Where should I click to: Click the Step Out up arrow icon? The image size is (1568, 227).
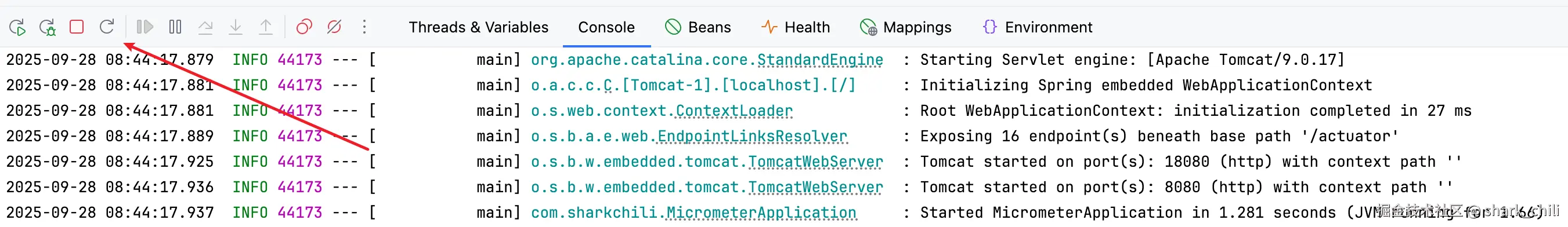[266, 27]
